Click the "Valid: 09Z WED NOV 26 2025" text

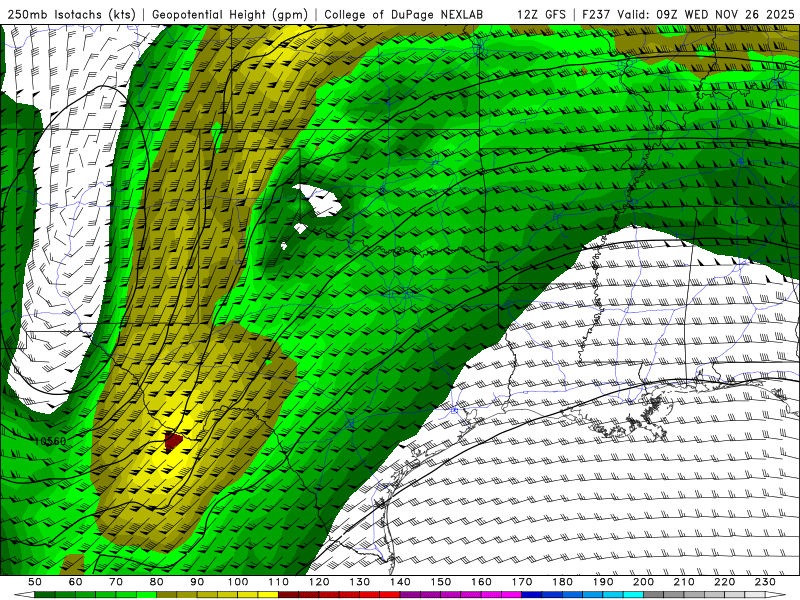click(706, 14)
